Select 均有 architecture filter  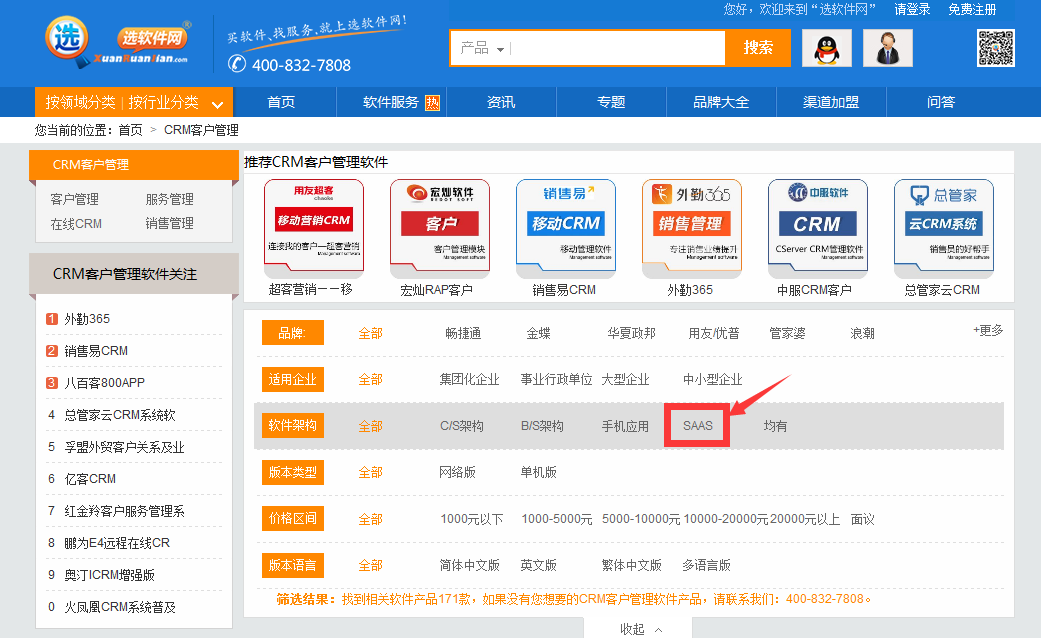[x=775, y=426]
